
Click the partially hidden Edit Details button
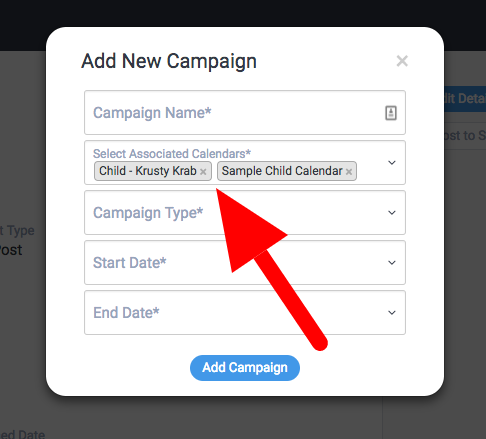(465, 99)
